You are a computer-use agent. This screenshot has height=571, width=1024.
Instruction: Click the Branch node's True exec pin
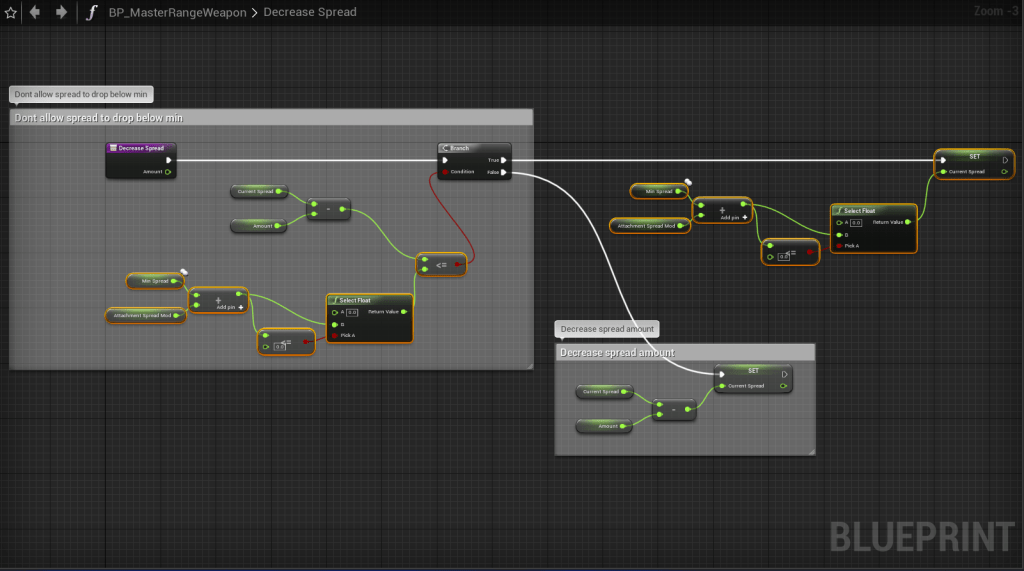504,159
